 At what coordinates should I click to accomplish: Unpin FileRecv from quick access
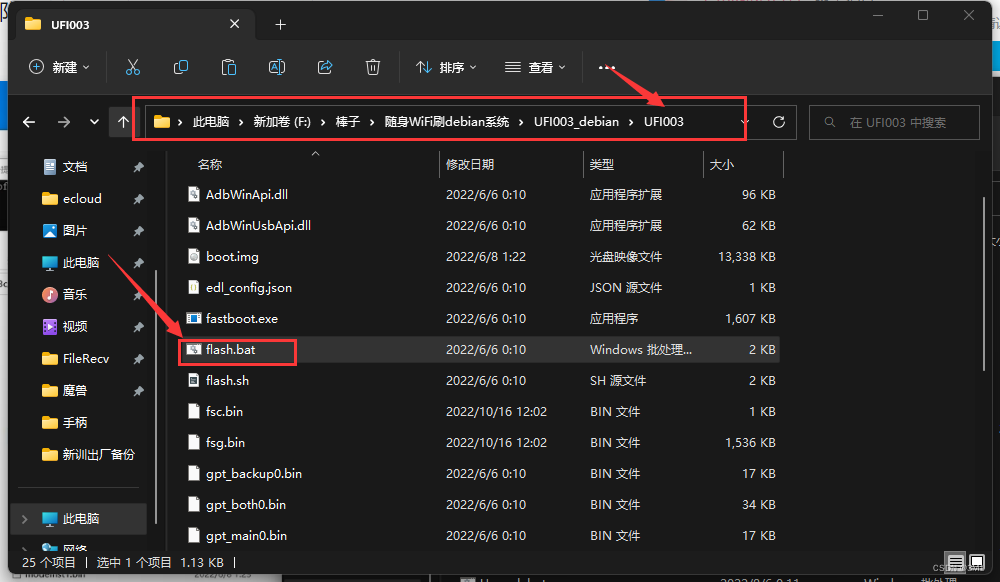(x=138, y=359)
